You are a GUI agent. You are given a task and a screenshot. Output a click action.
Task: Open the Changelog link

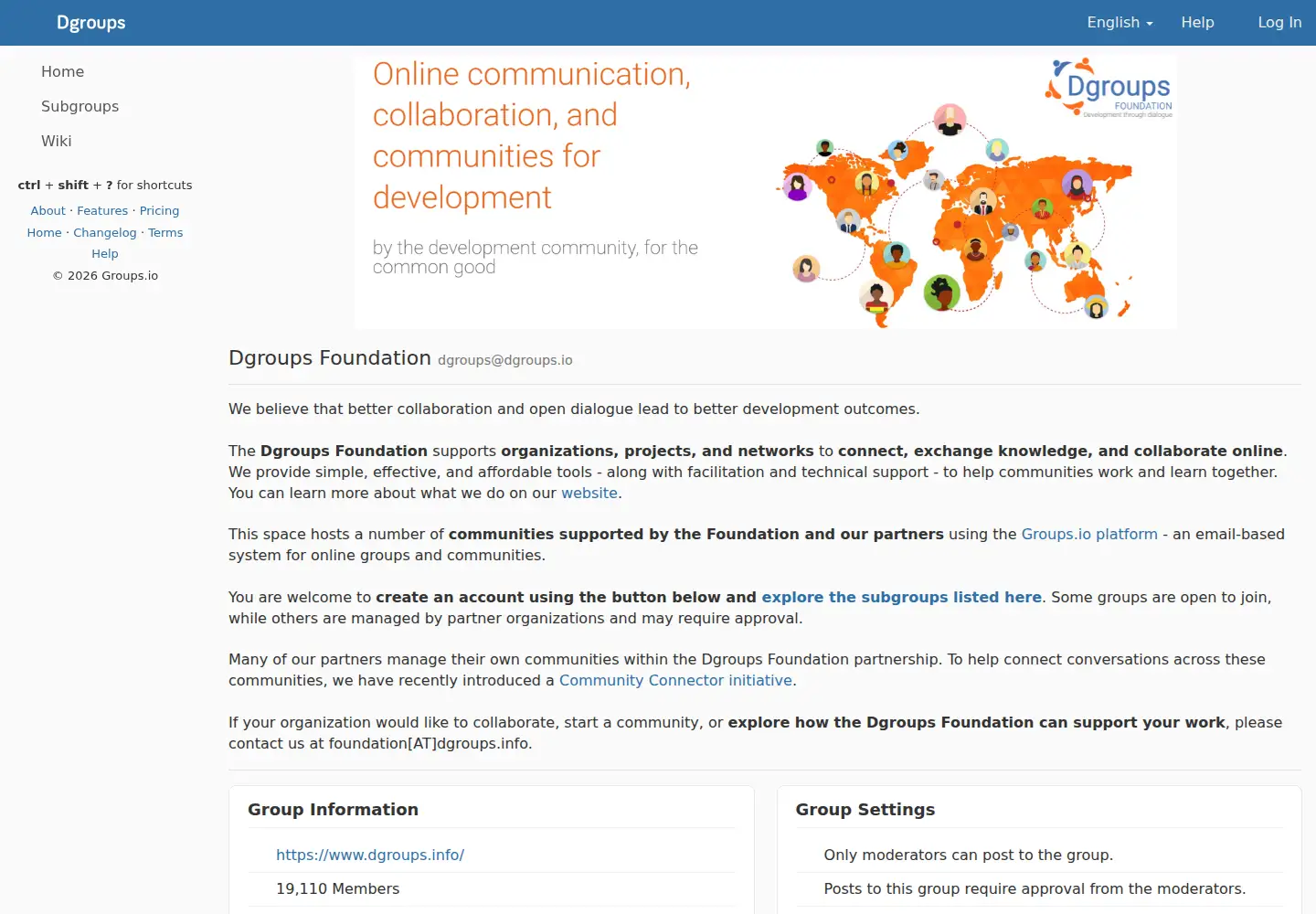[105, 232]
